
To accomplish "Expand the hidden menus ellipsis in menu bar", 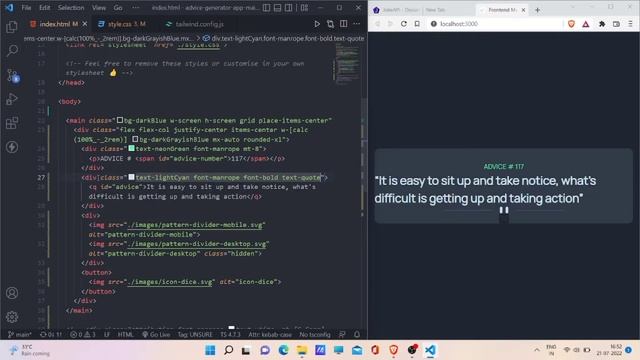I will 136,8.
